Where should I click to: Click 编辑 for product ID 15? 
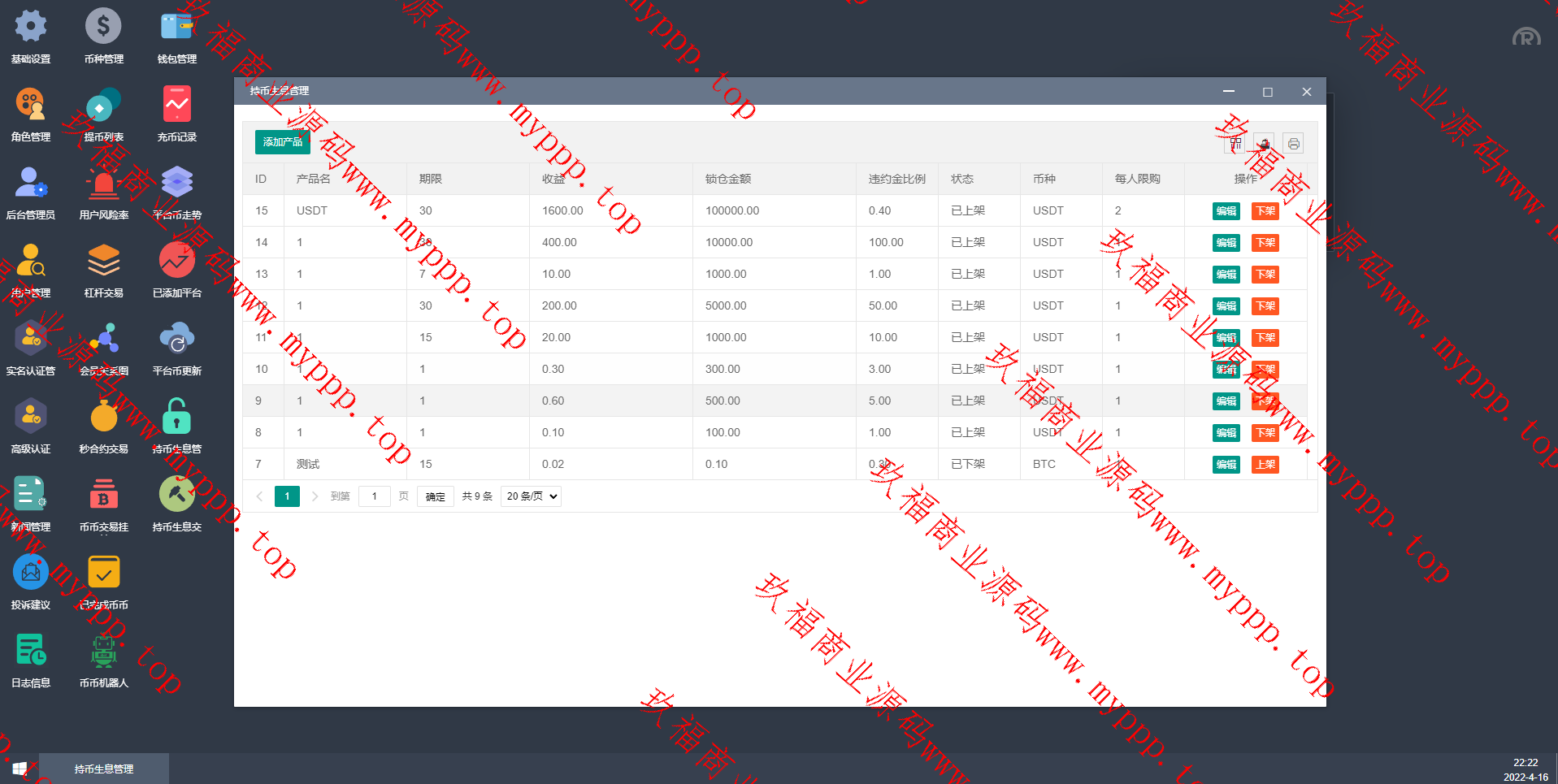[x=1226, y=211]
